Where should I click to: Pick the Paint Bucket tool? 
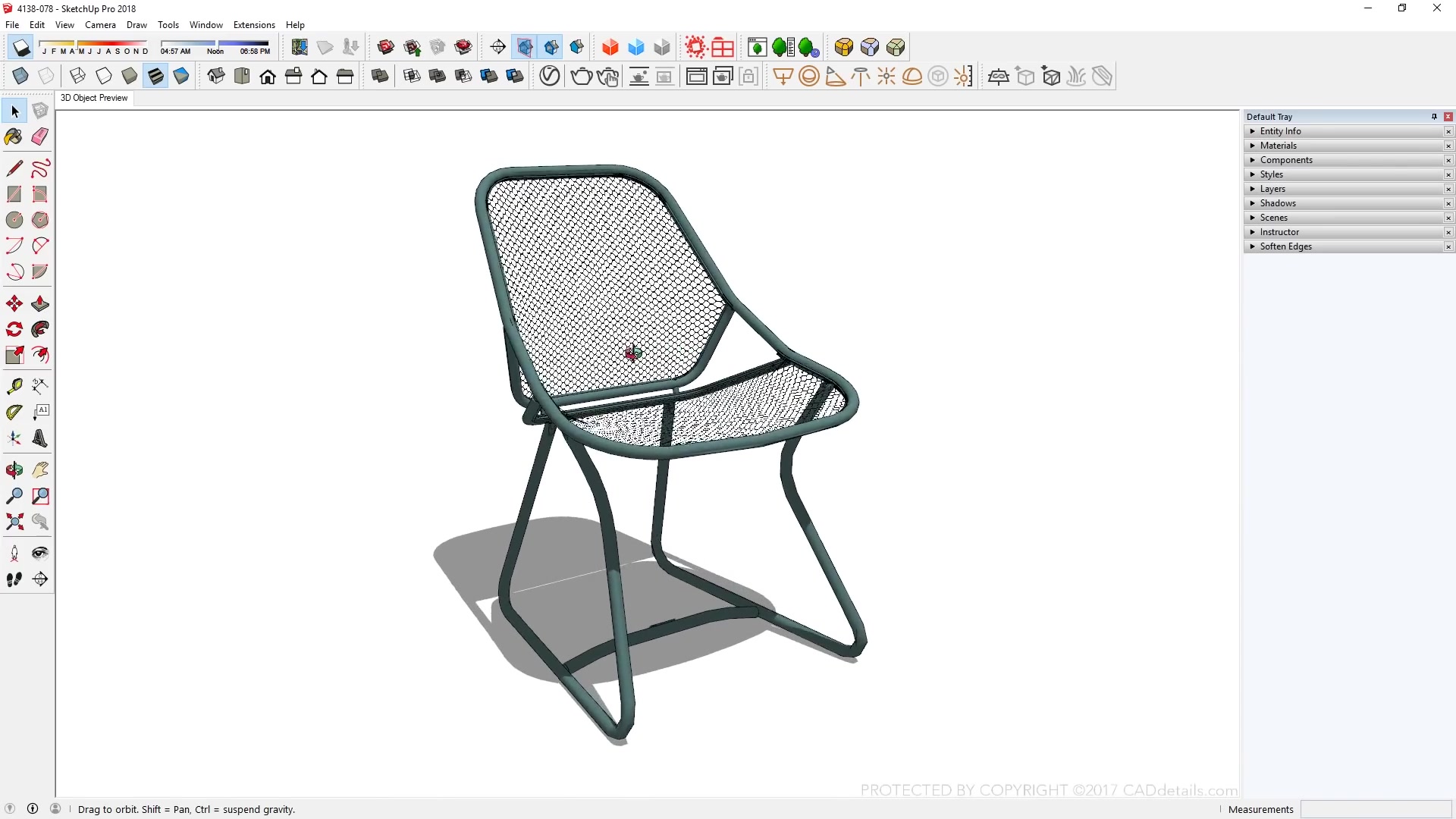point(14,136)
